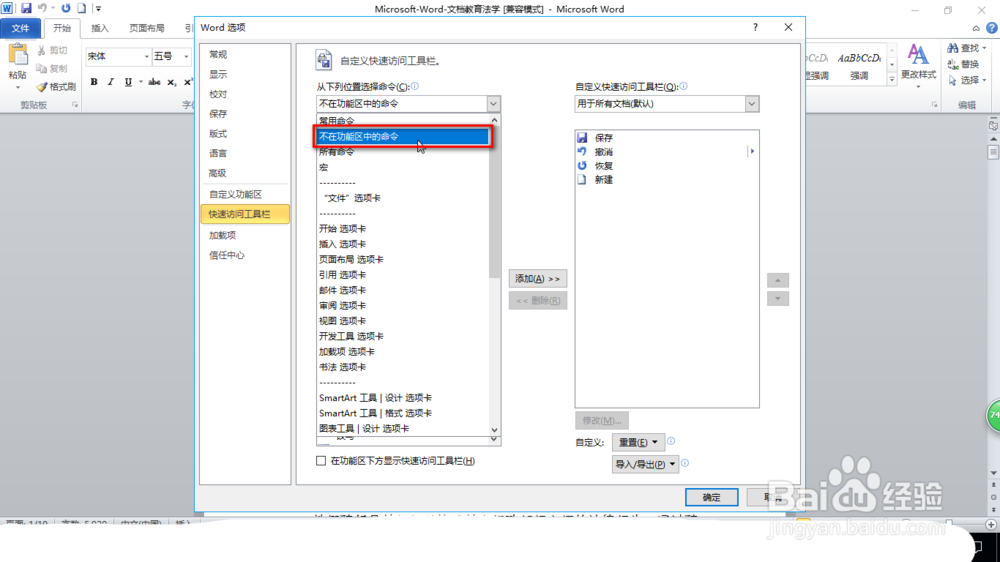Open the Import/Export dropdown button
The height and width of the screenshot is (562, 1000).
(645, 464)
